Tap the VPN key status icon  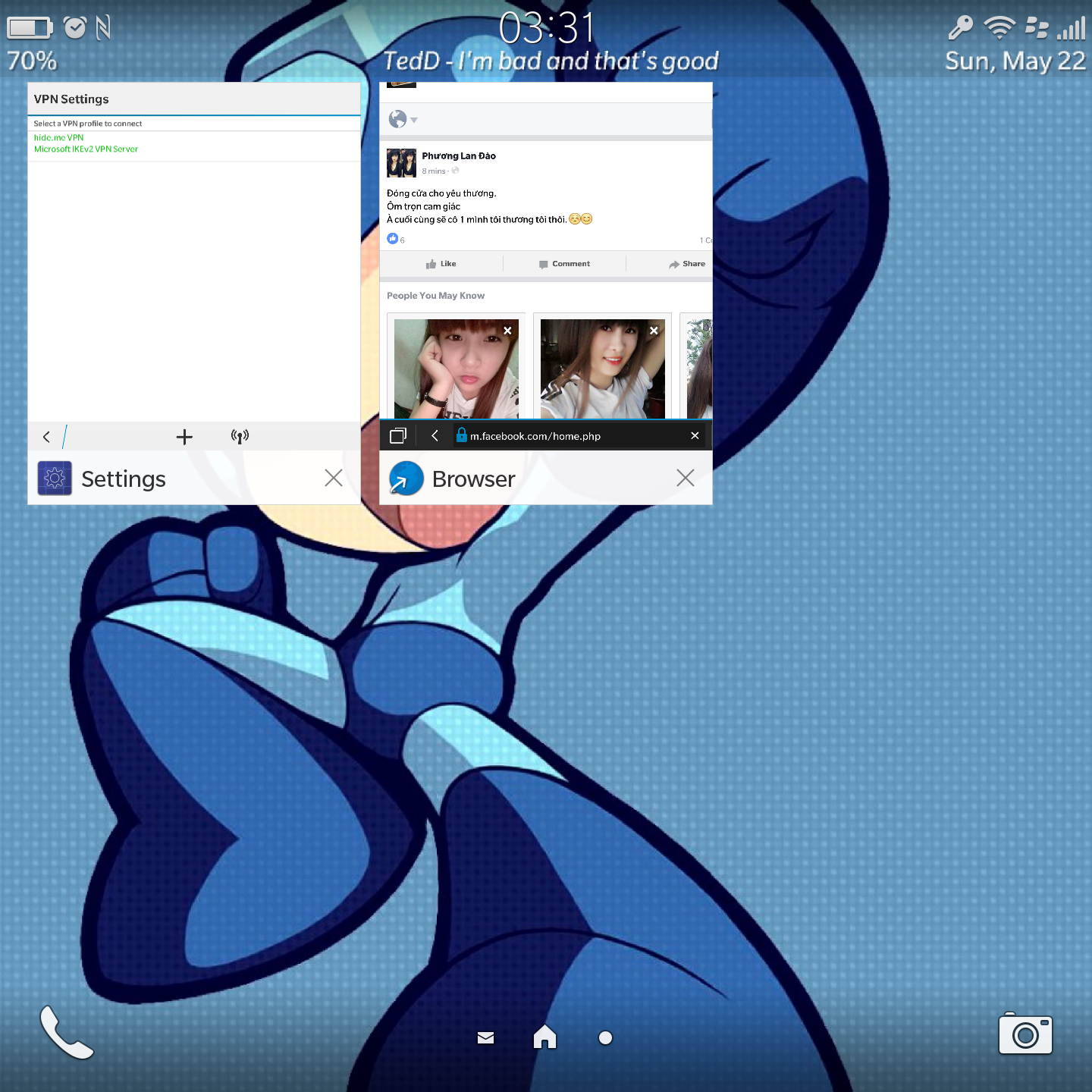960,28
